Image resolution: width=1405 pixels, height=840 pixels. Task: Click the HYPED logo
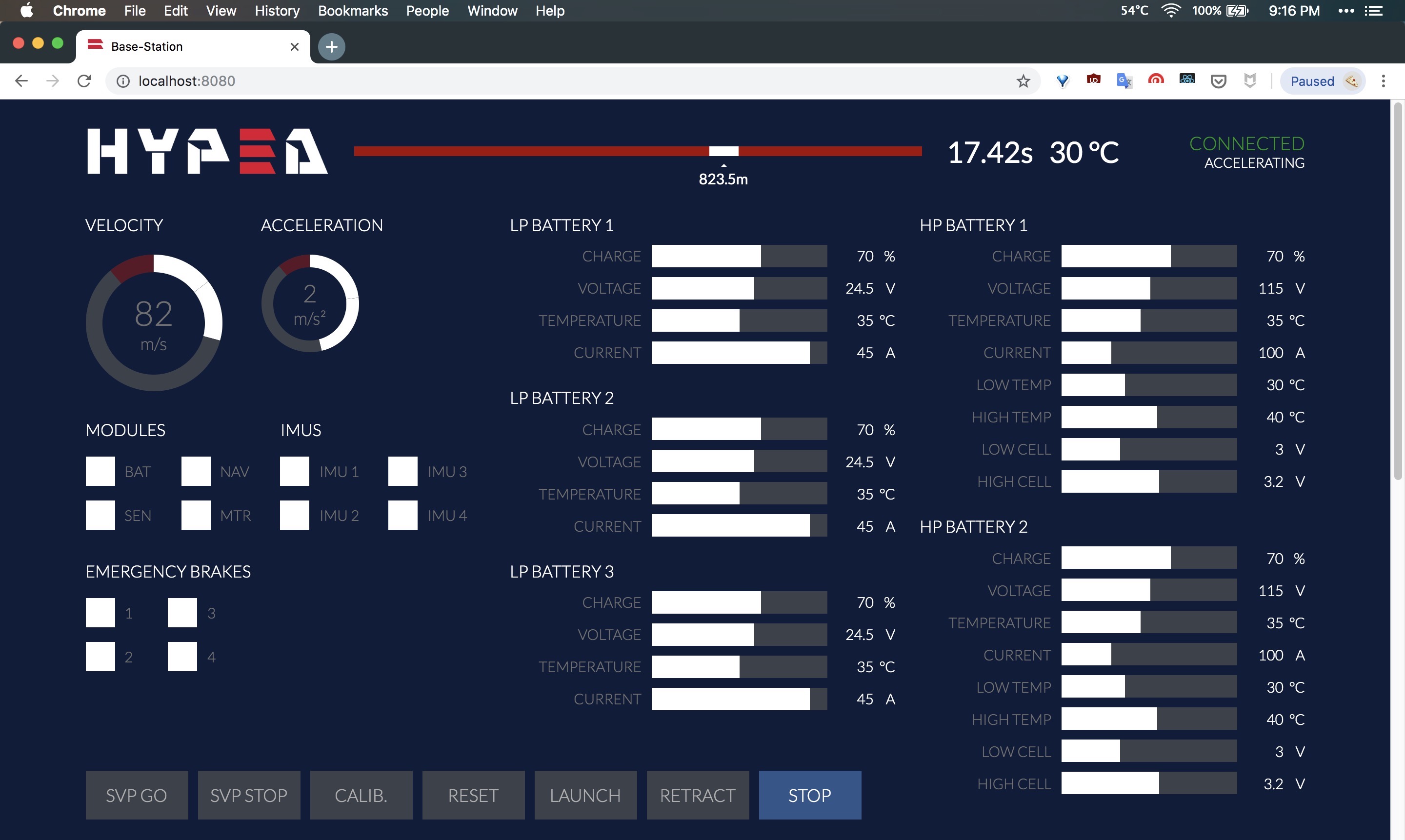[207, 152]
